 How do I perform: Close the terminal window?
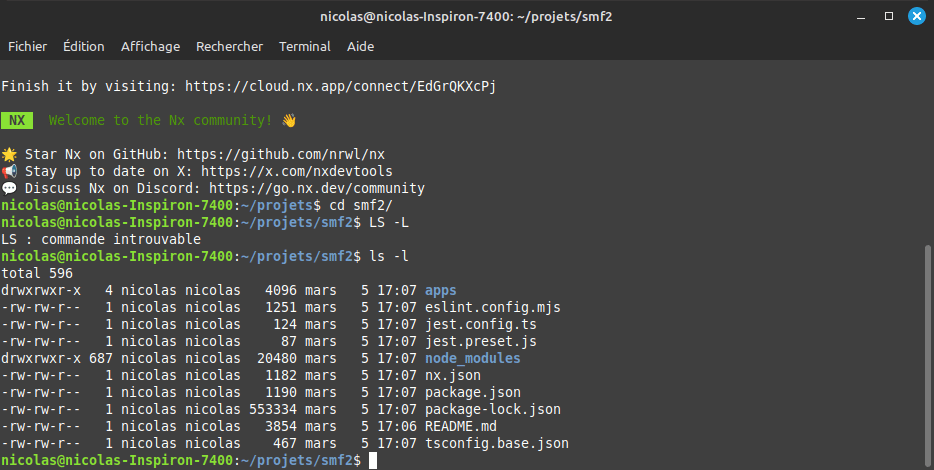pyautogui.click(x=915, y=16)
